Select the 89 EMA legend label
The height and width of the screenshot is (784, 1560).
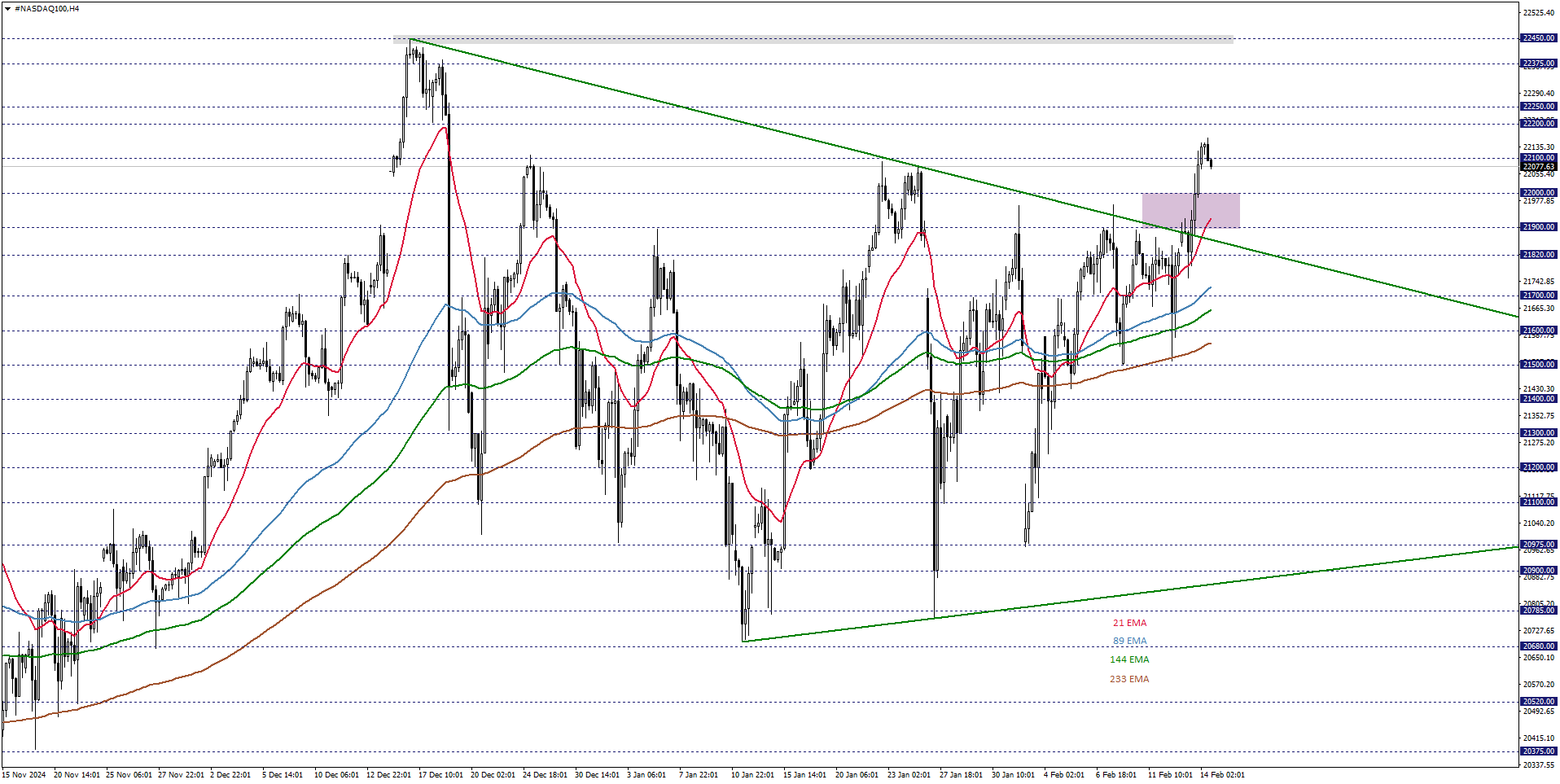coord(1129,641)
